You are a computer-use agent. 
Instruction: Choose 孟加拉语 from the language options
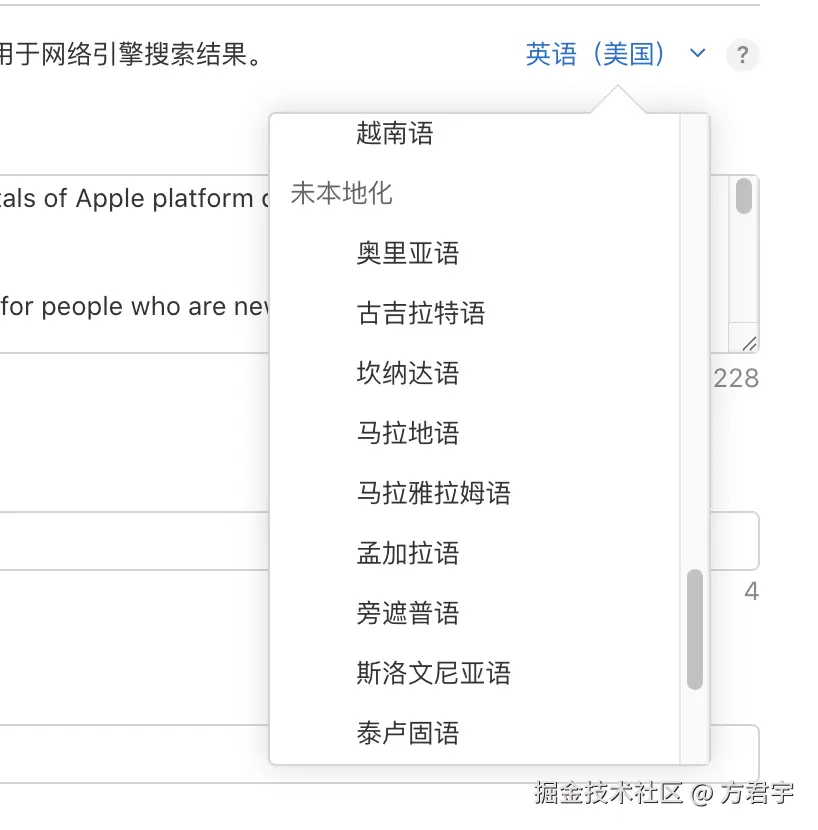click(407, 553)
